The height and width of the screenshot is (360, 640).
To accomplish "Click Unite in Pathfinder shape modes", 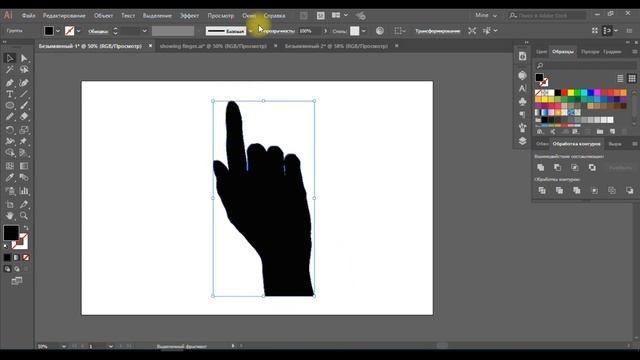I will pyautogui.click(x=541, y=168).
